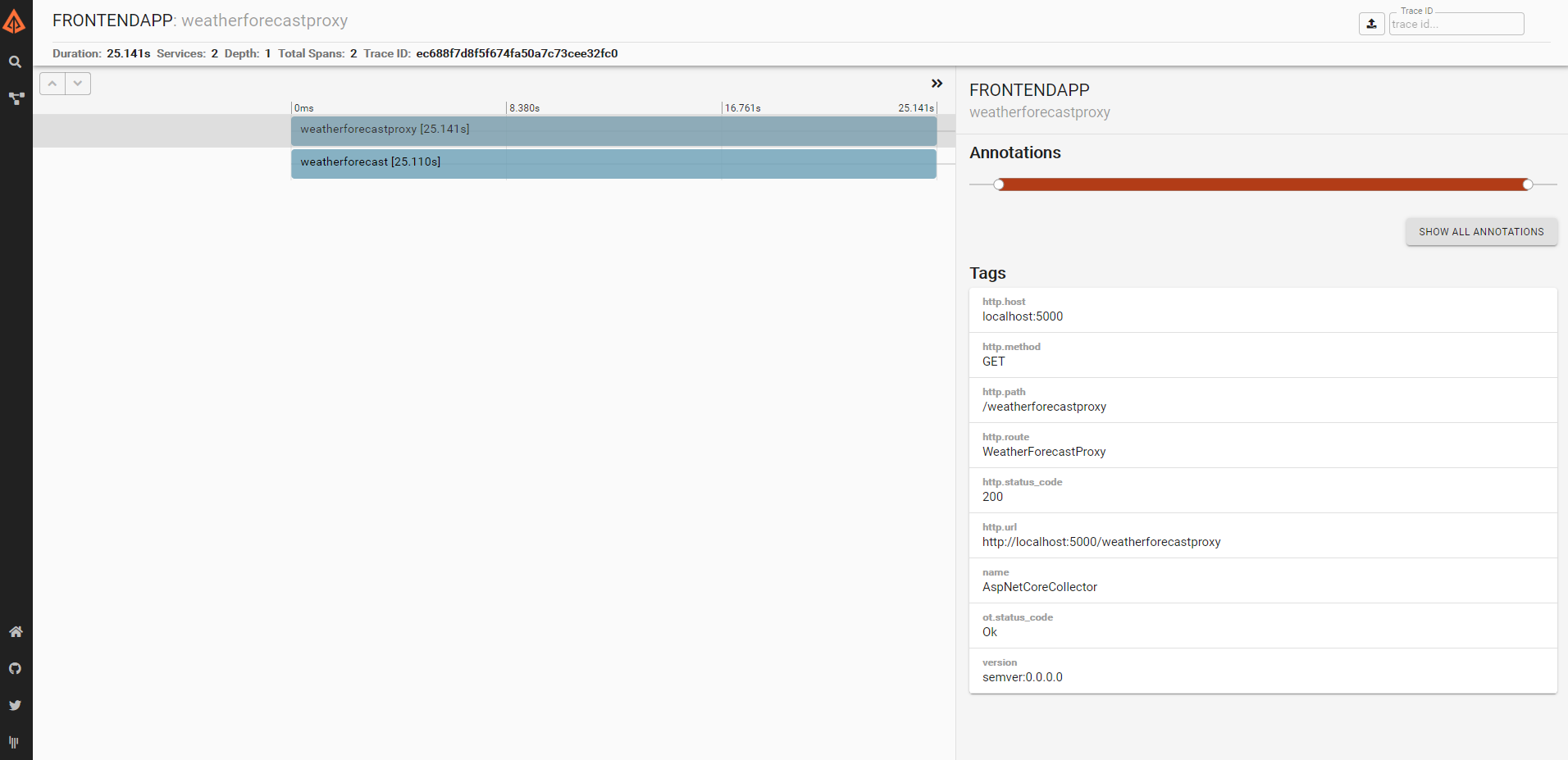Open the dependencies graph page icon
This screenshot has height=760, width=1568.
point(16,98)
